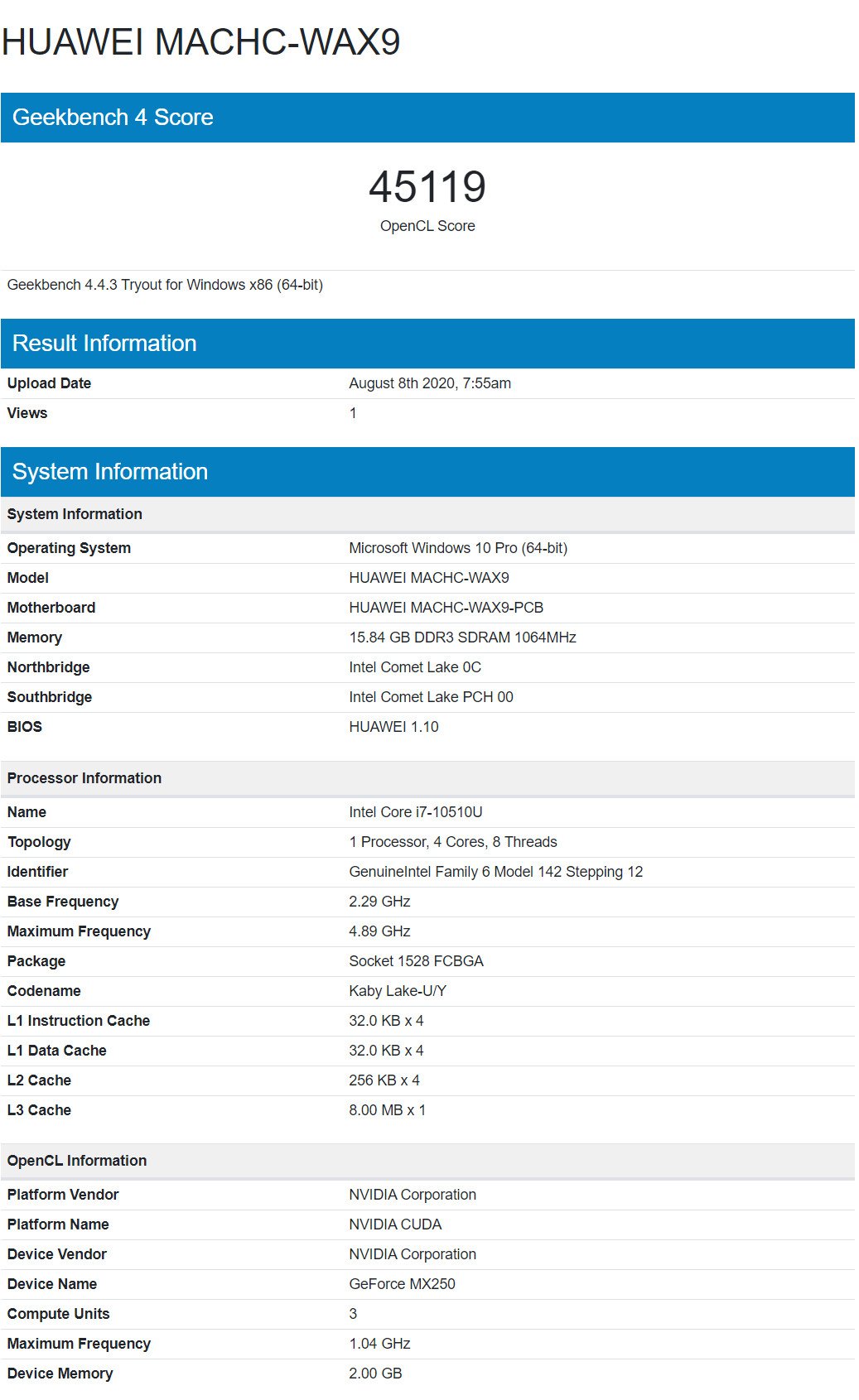Click the L3 Cache label

pos(39,1110)
